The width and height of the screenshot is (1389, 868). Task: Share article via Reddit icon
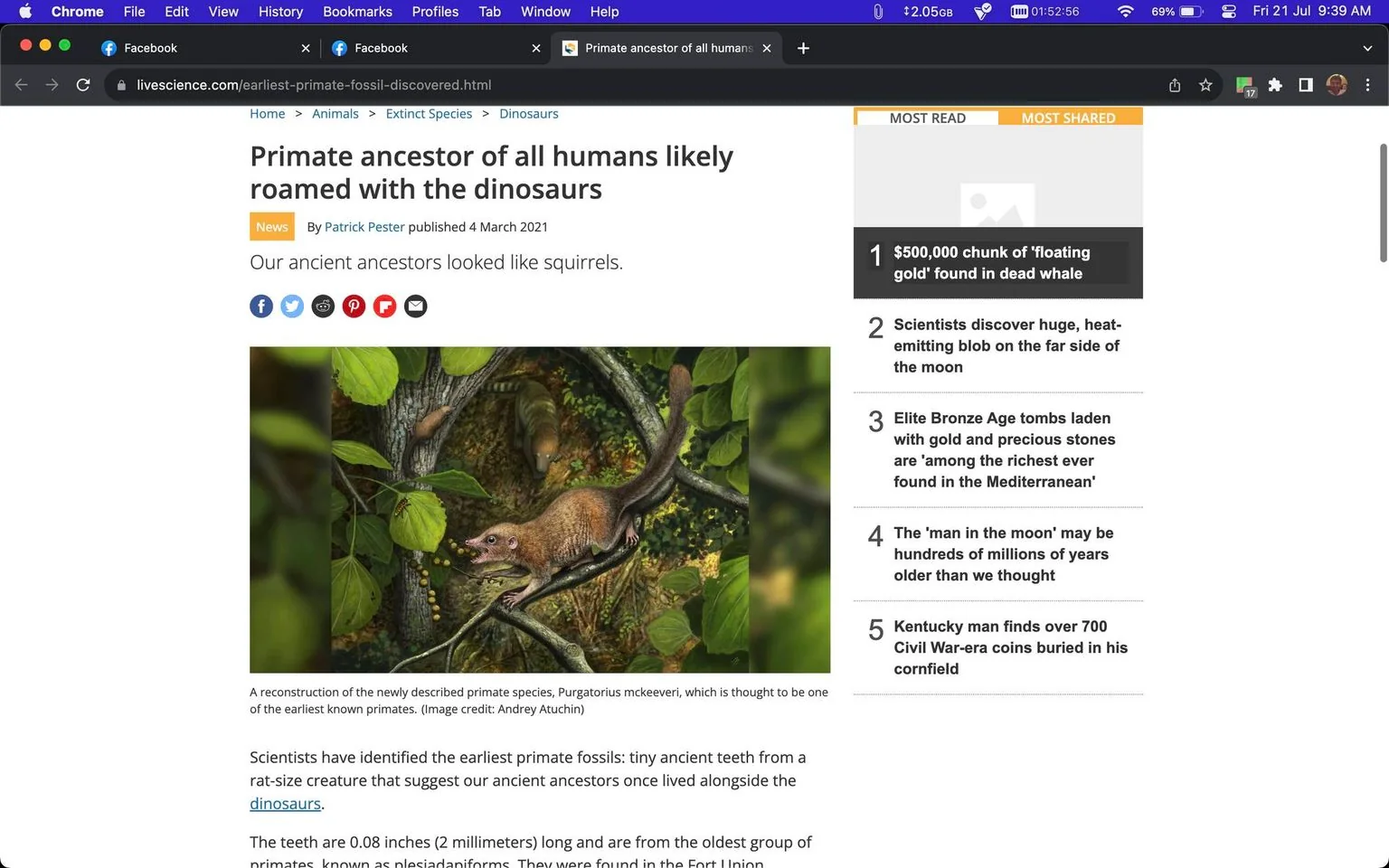(x=323, y=307)
